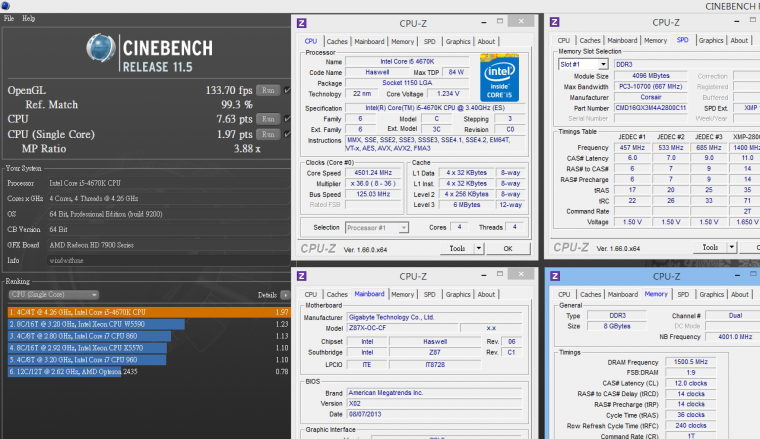Click the CPU-Z logo icon in the Mainboard window title bar
Screen dimensions: 760x439
[x=301, y=276]
